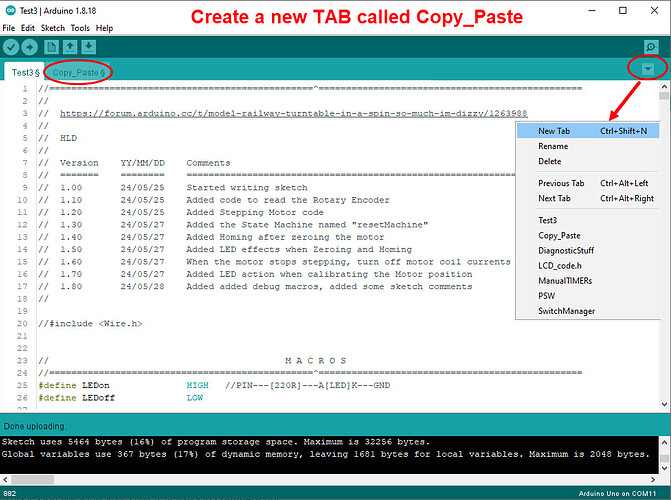
Task: Close the Arduino IDE window
Action: click(654, 11)
